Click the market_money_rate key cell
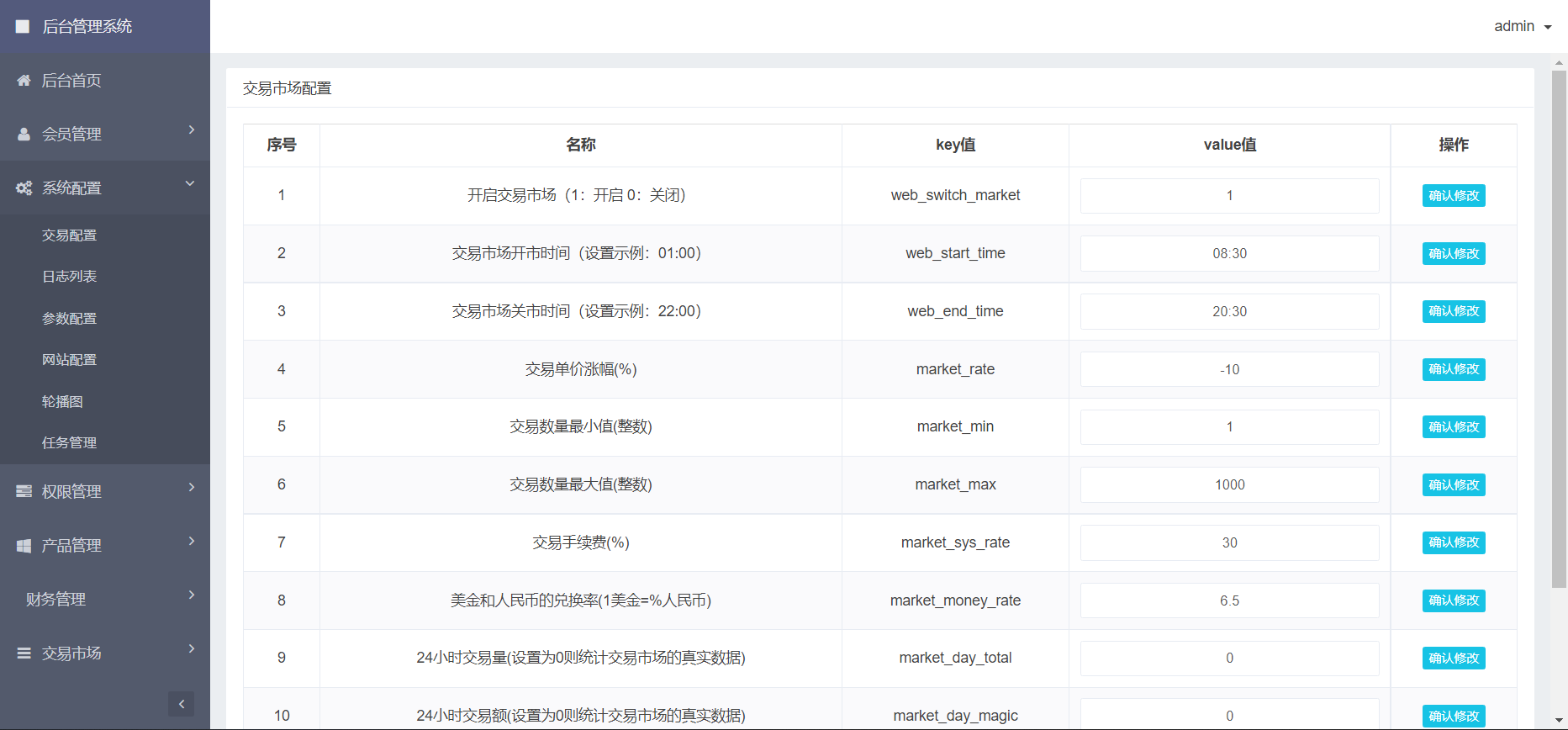Viewport: 1568px width, 730px height. (x=955, y=600)
